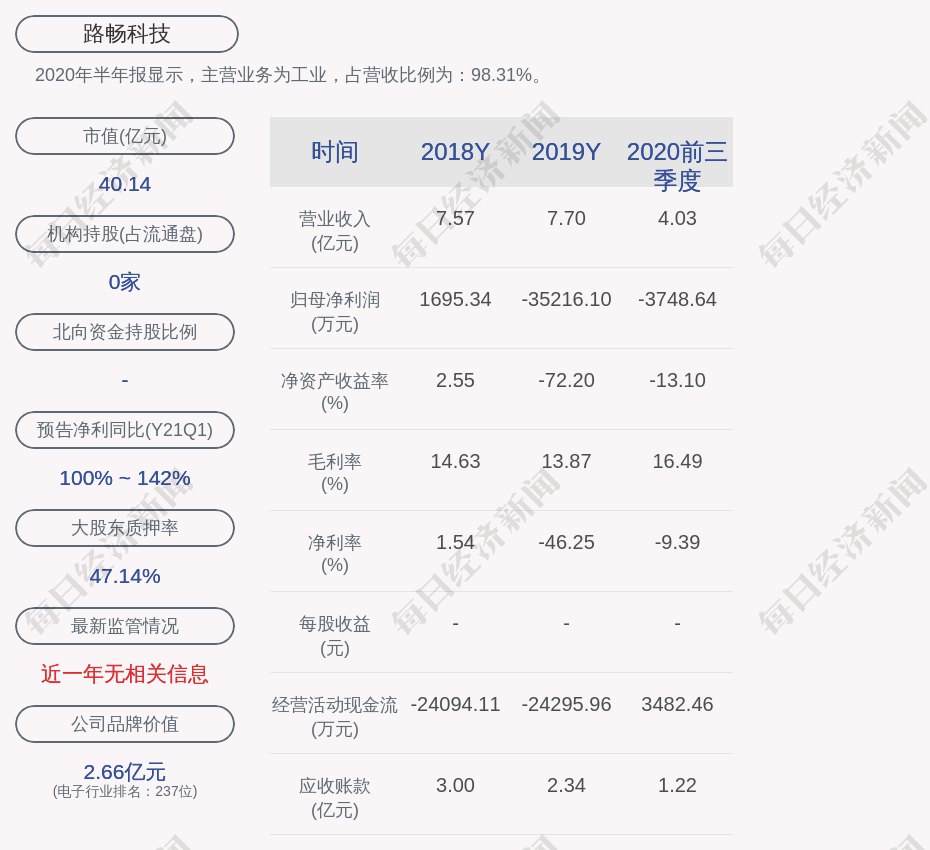Click the 2020年半年报显示 summary sentence
Screen dimensions: 930x850
click(x=289, y=75)
